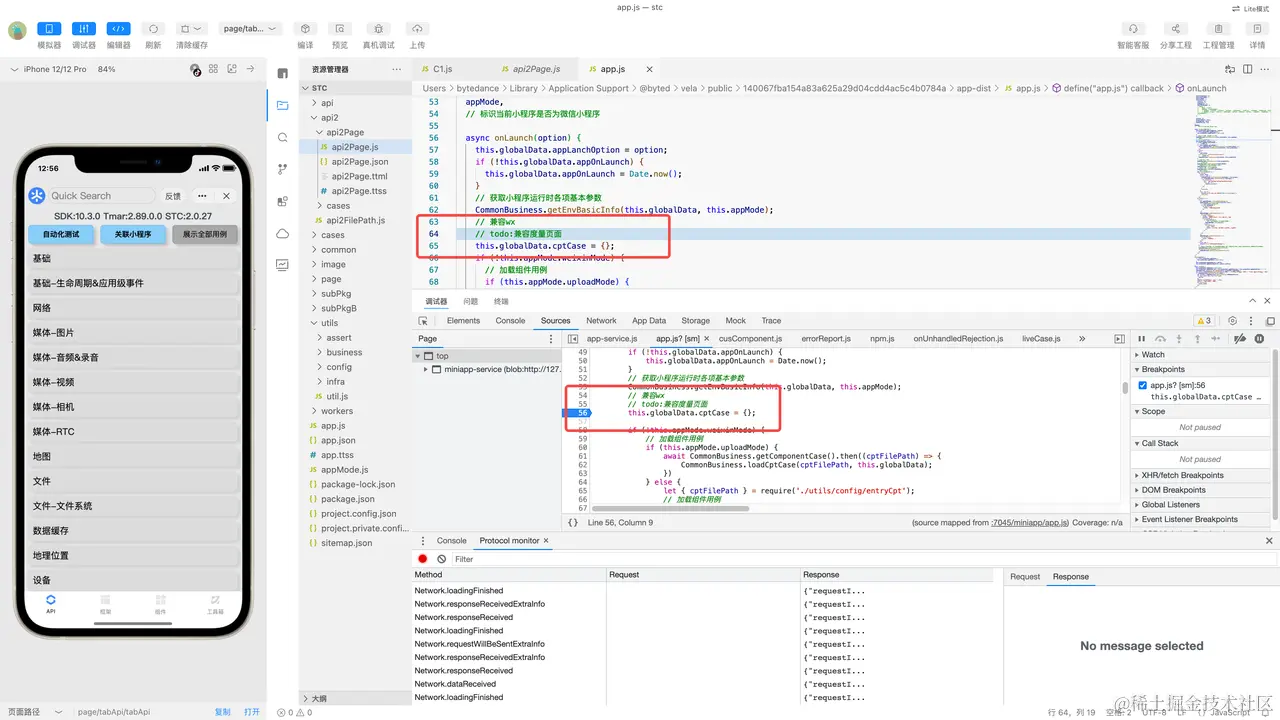Open the resource explorer more options ellipsis
Screen dimensions: 1280x720
(397, 70)
